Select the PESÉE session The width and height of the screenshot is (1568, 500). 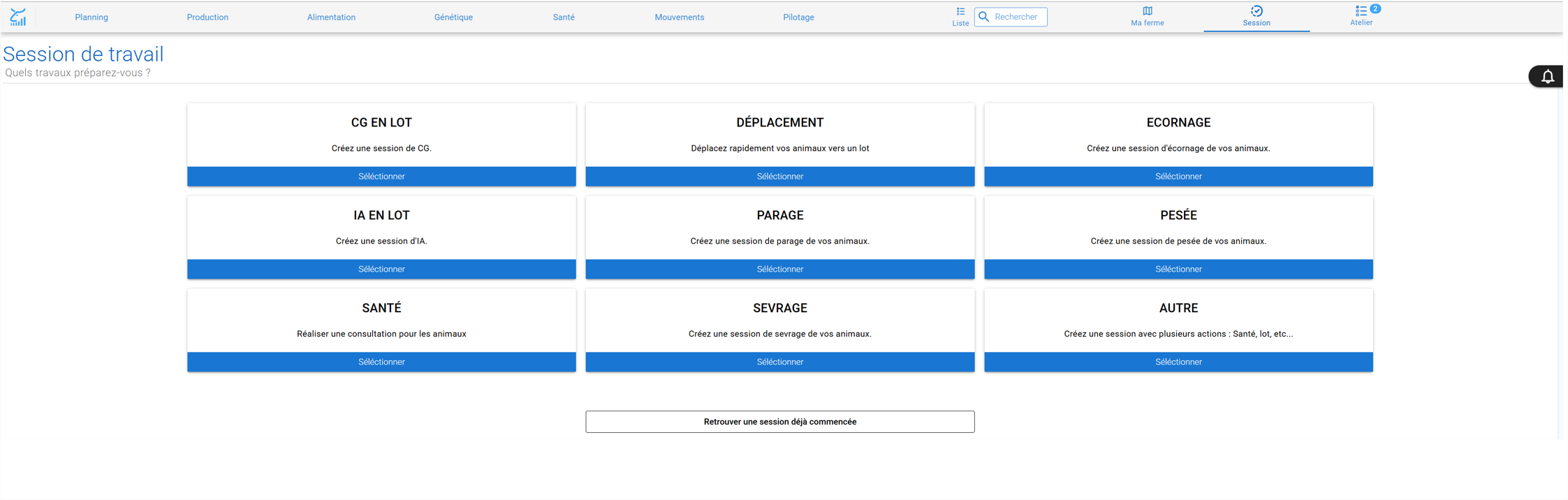click(x=1178, y=269)
